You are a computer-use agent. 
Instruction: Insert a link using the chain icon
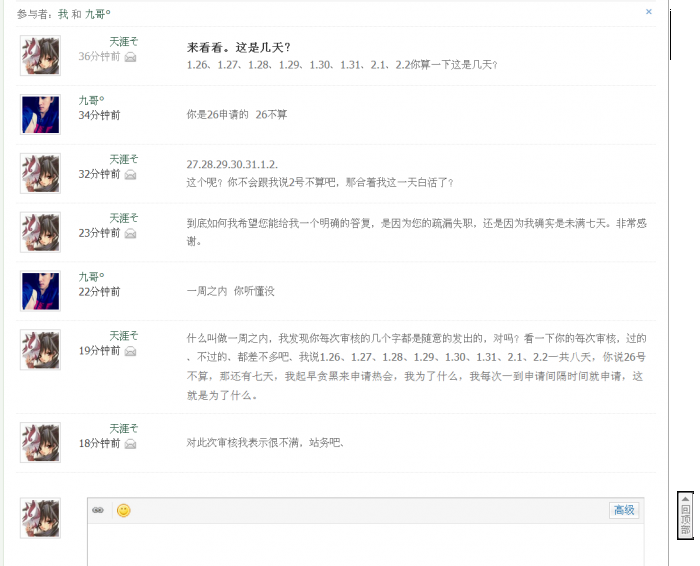click(98, 510)
